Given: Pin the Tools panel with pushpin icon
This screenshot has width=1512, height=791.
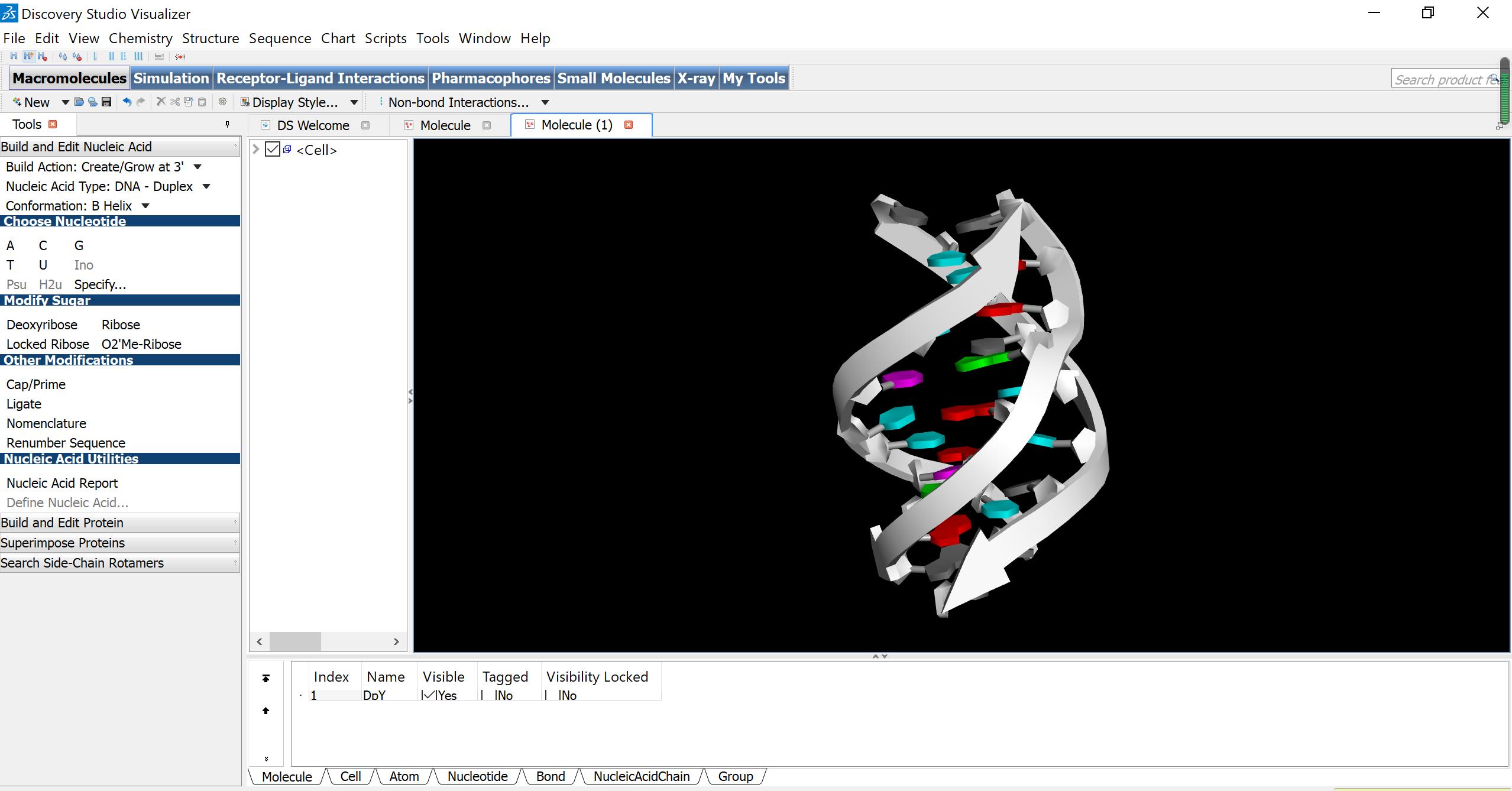Looking at the screenshot, I should point(227,125).
